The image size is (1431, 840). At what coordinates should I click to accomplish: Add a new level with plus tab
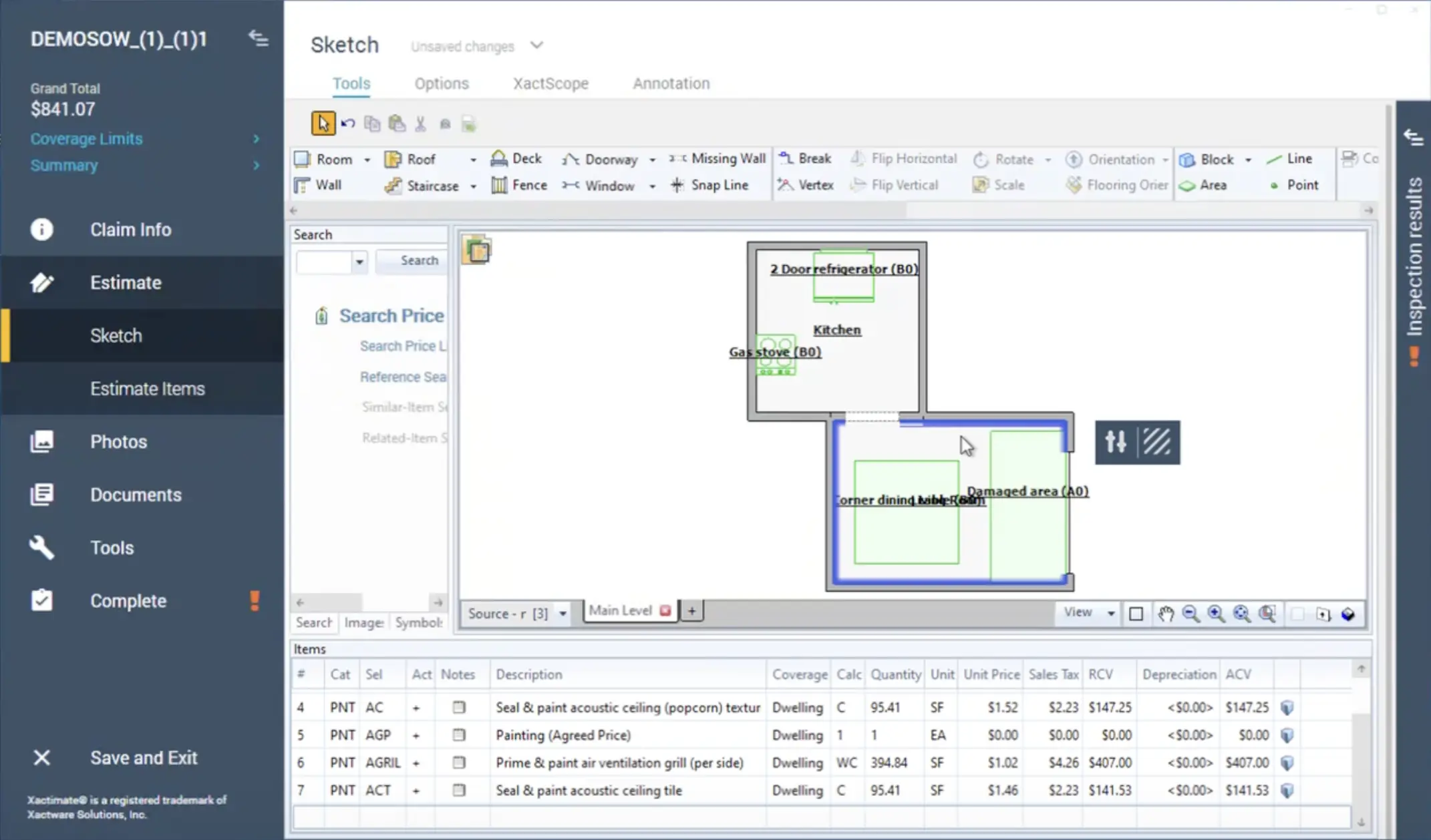pos(691,610)
